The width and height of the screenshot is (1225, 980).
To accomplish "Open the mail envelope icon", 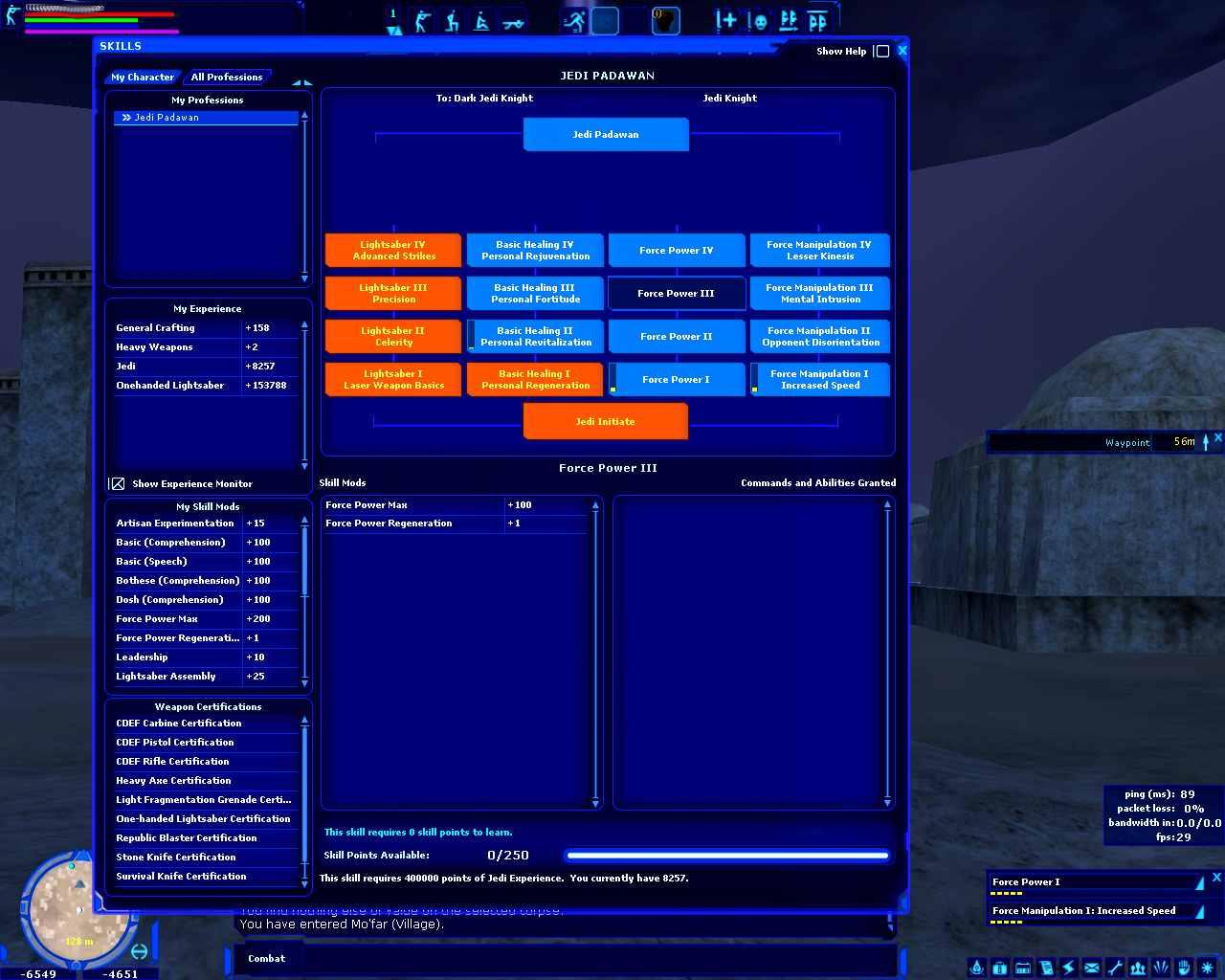I will [1091, 968].
